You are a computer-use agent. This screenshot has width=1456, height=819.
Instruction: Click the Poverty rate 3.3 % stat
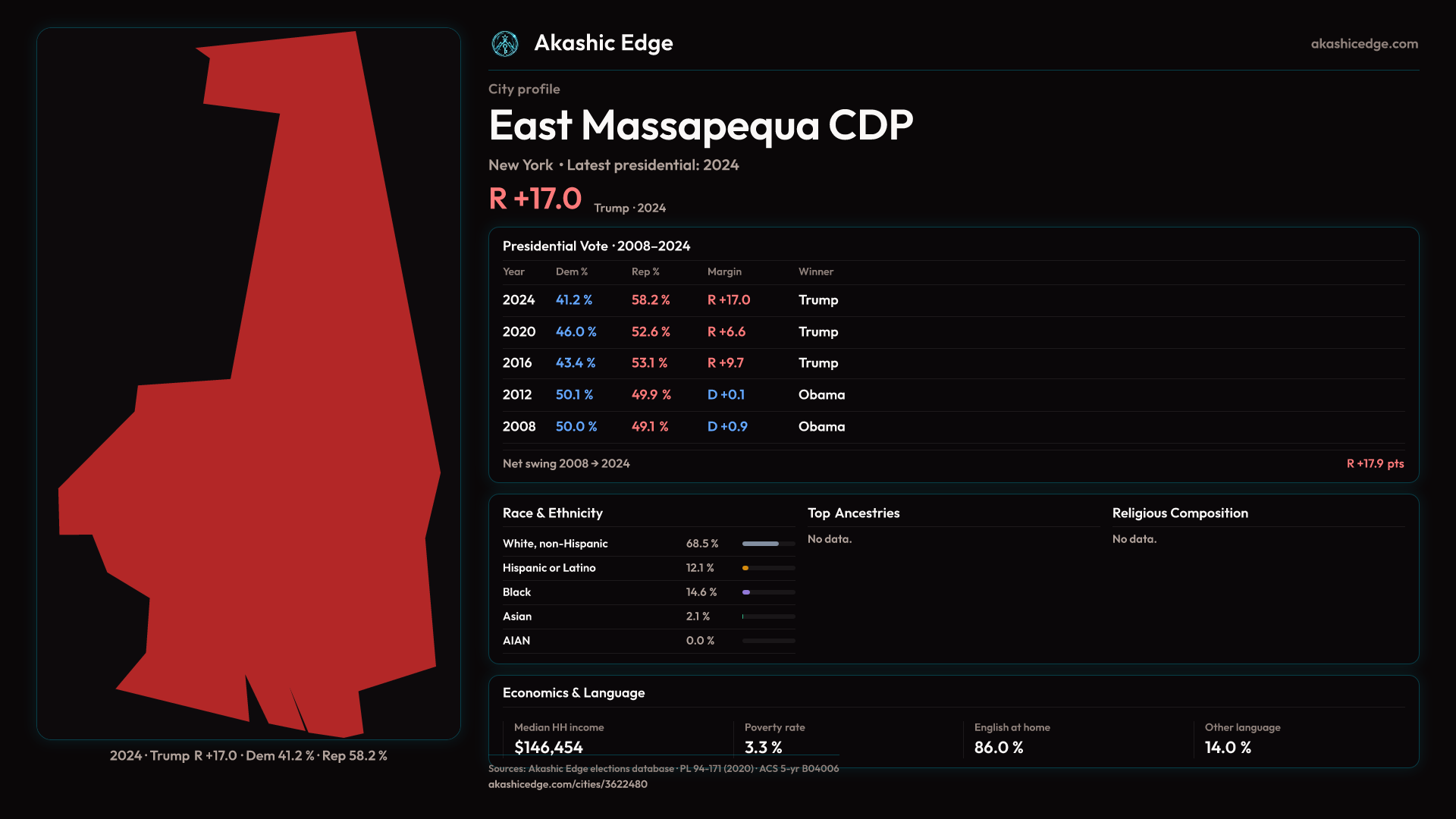[763, 747]
